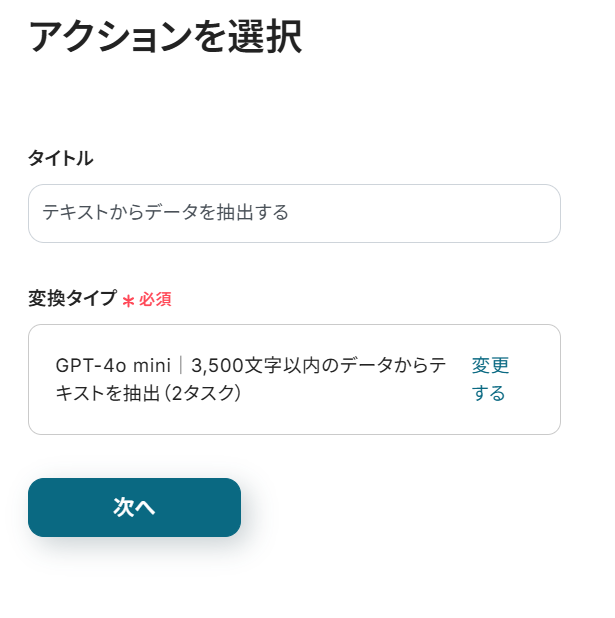Click the 変更する link

click(x=490, y=379)
